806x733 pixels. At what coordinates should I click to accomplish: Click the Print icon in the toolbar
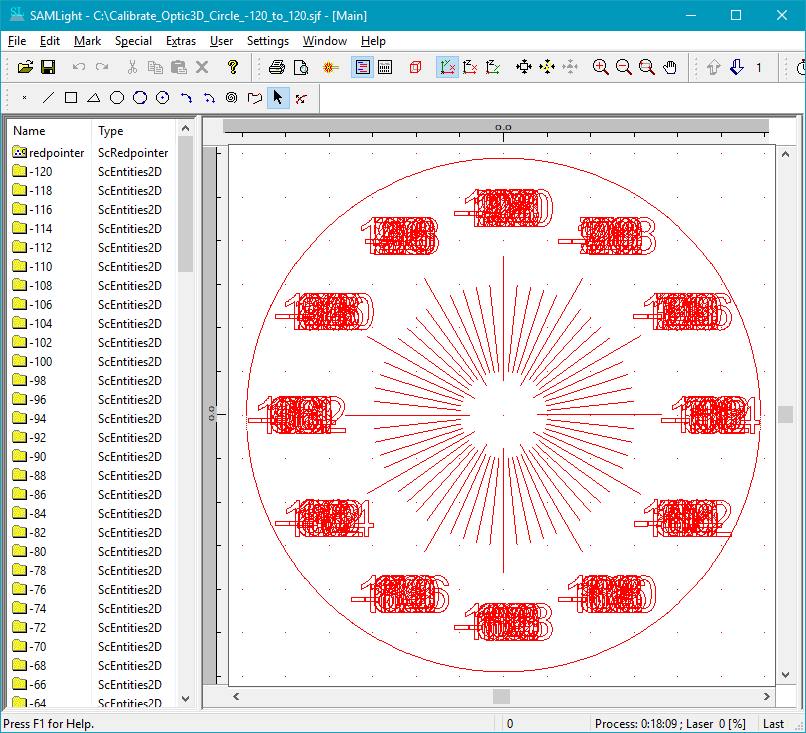coord(277,67)
